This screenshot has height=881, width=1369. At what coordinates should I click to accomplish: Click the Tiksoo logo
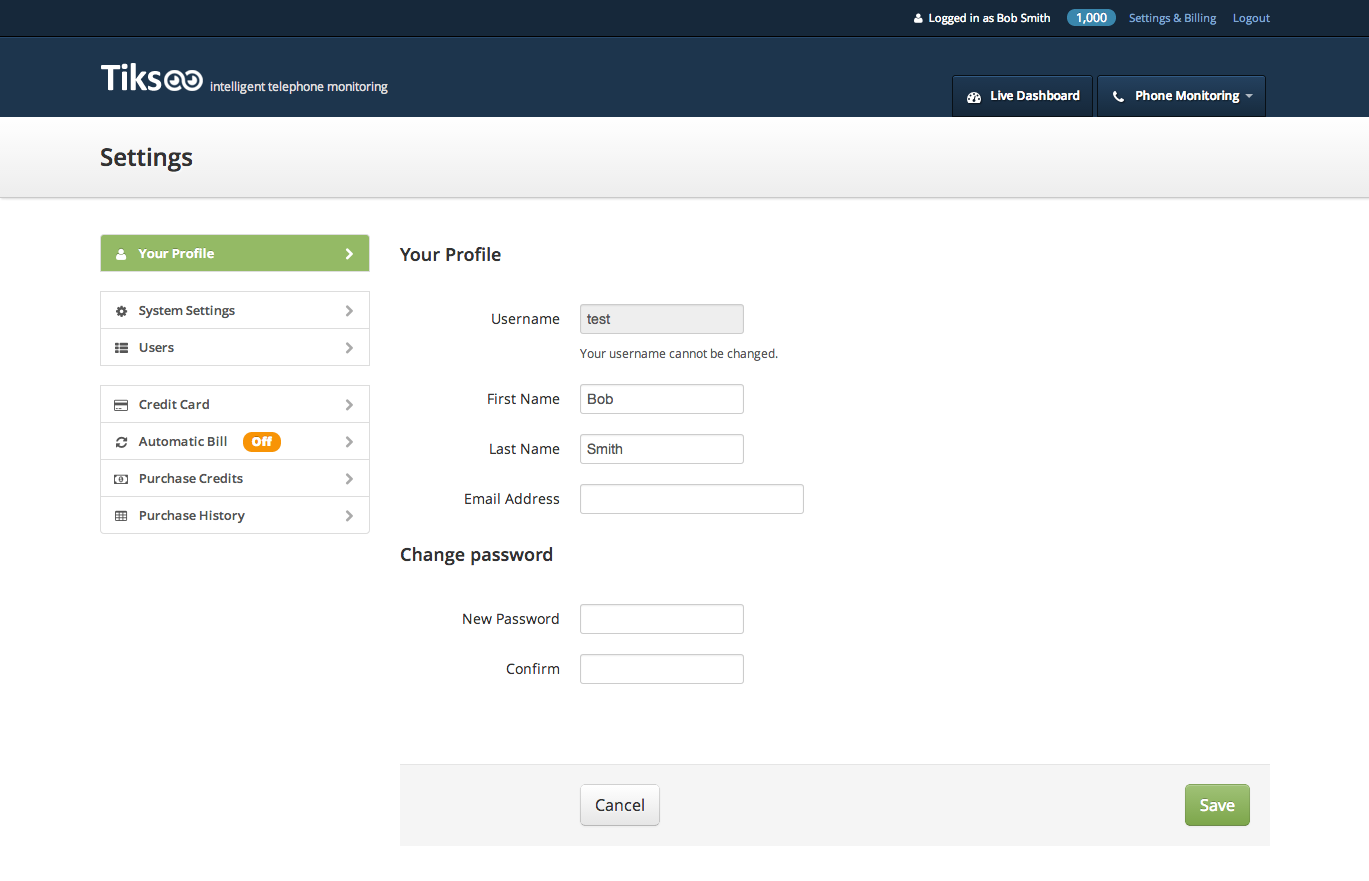(x=152, y=79)
